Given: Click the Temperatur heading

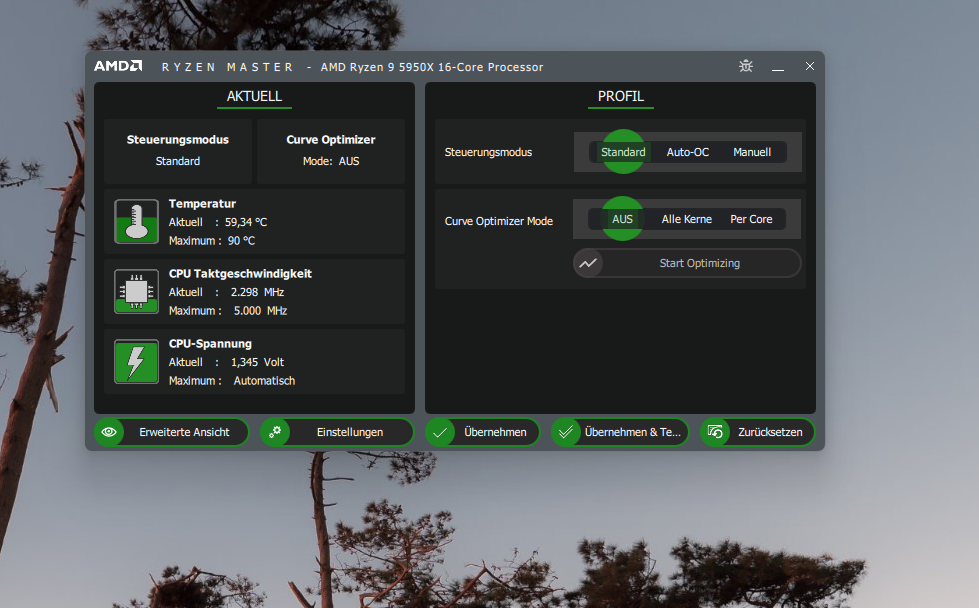Looking at the screenshot, I should tap(202, 203).
